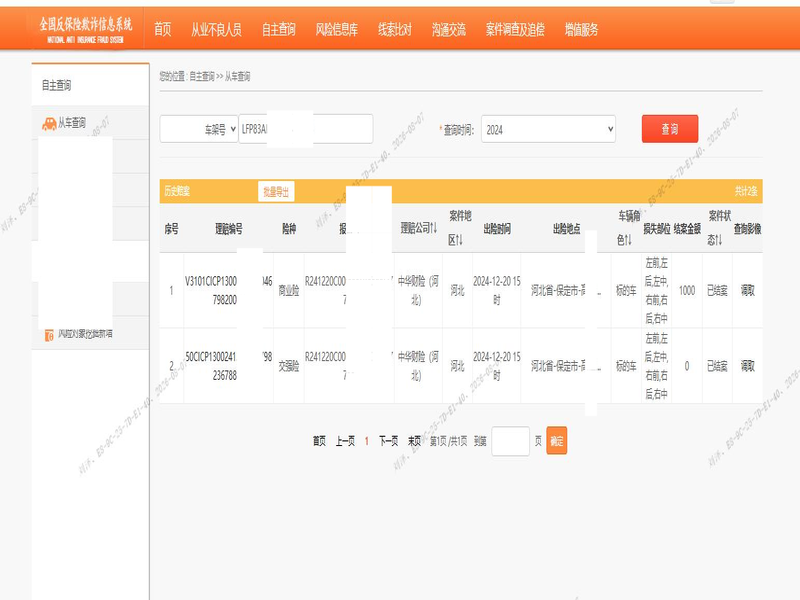Select 风险对象挖掘 sidebar item
The height and width of the screenshot is (600, 800).
click(85, 334)
